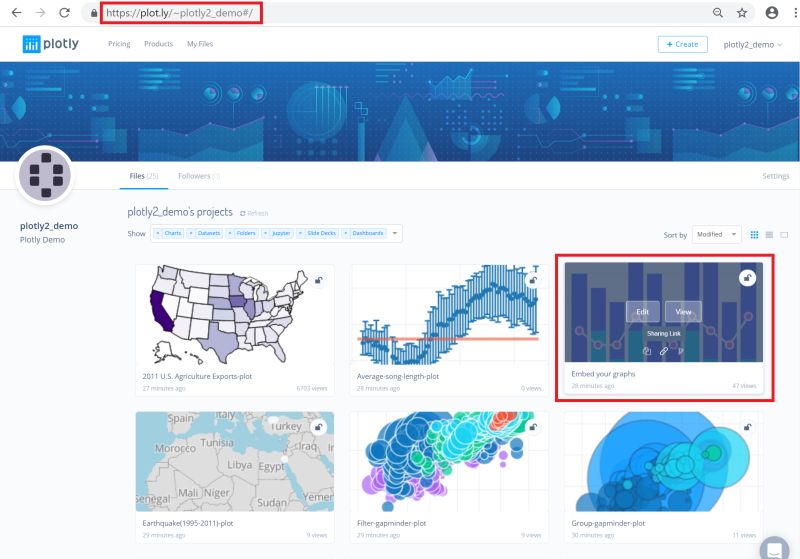Screen dimensions: 800x559
Task: Toggle lock on Embed your graphs card
Action: [747, 278]
